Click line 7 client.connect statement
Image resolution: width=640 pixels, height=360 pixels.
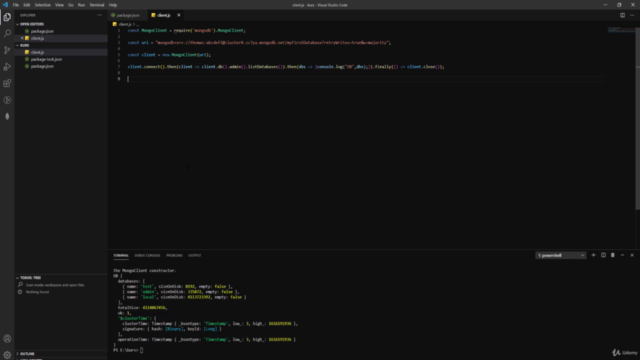coord(286,67)
